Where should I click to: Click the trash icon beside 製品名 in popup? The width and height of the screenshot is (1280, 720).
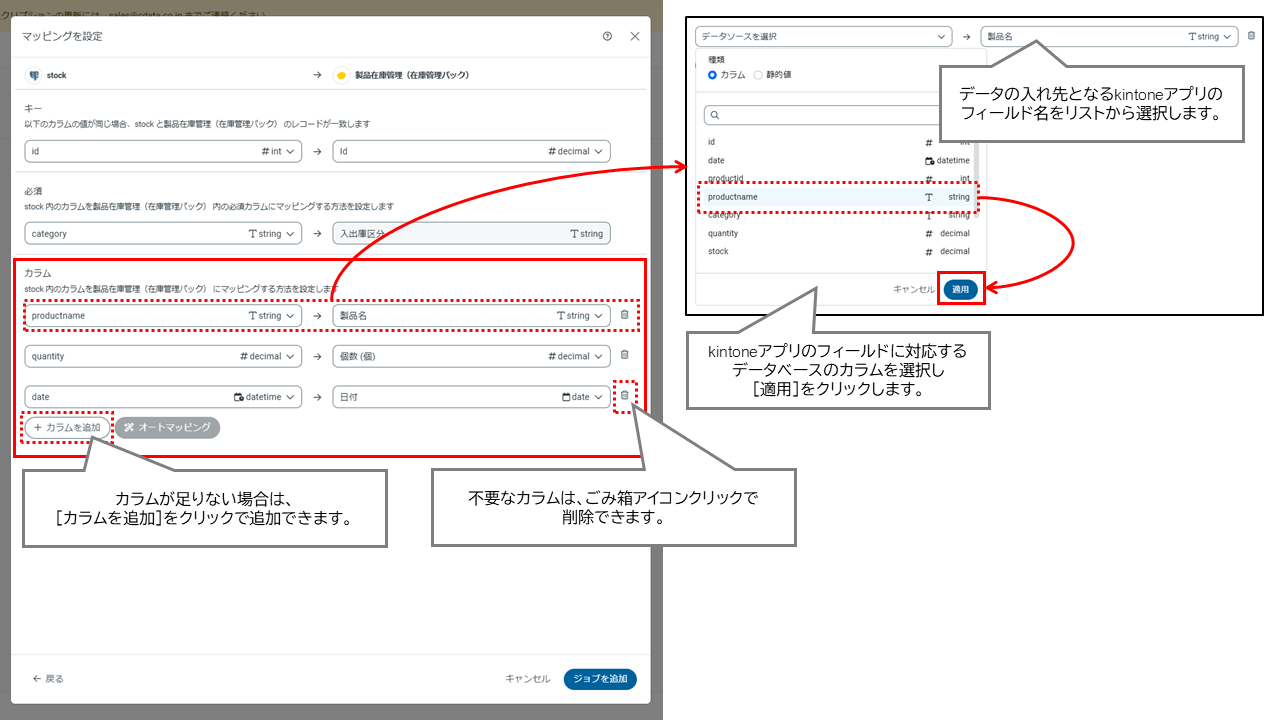1251,36
